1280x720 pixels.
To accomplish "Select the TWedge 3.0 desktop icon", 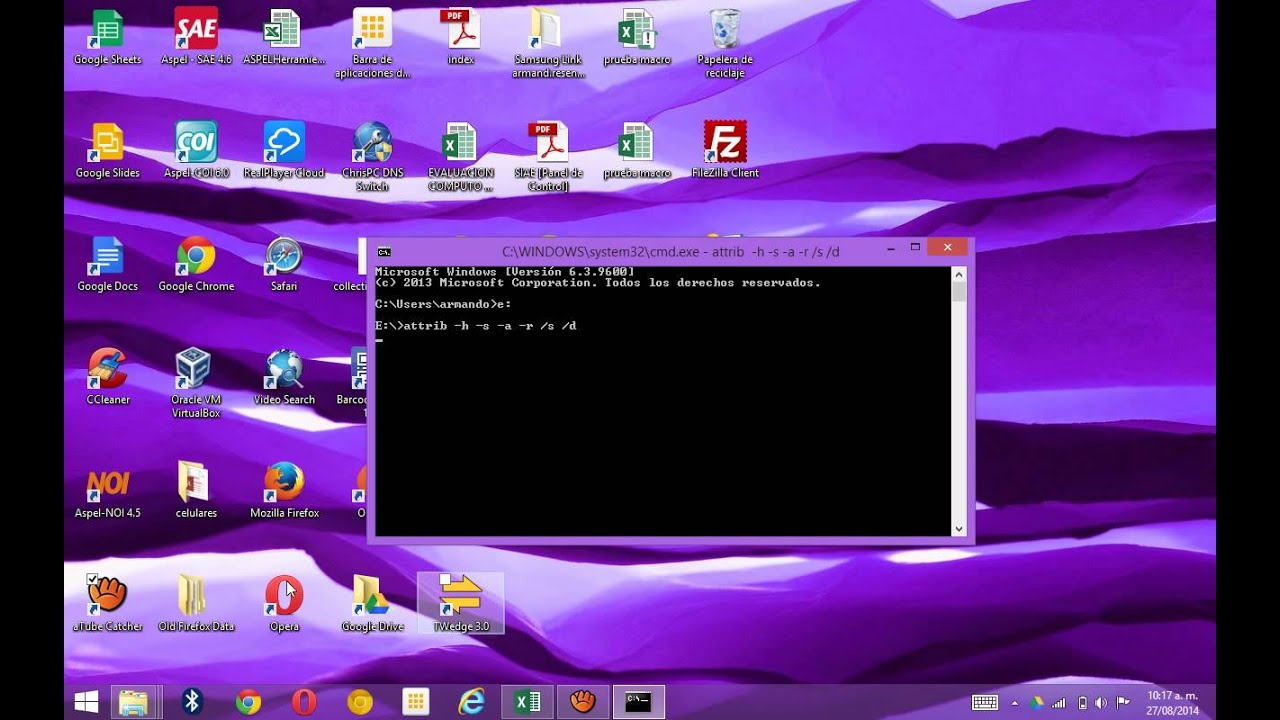I will tap(460, 603).
